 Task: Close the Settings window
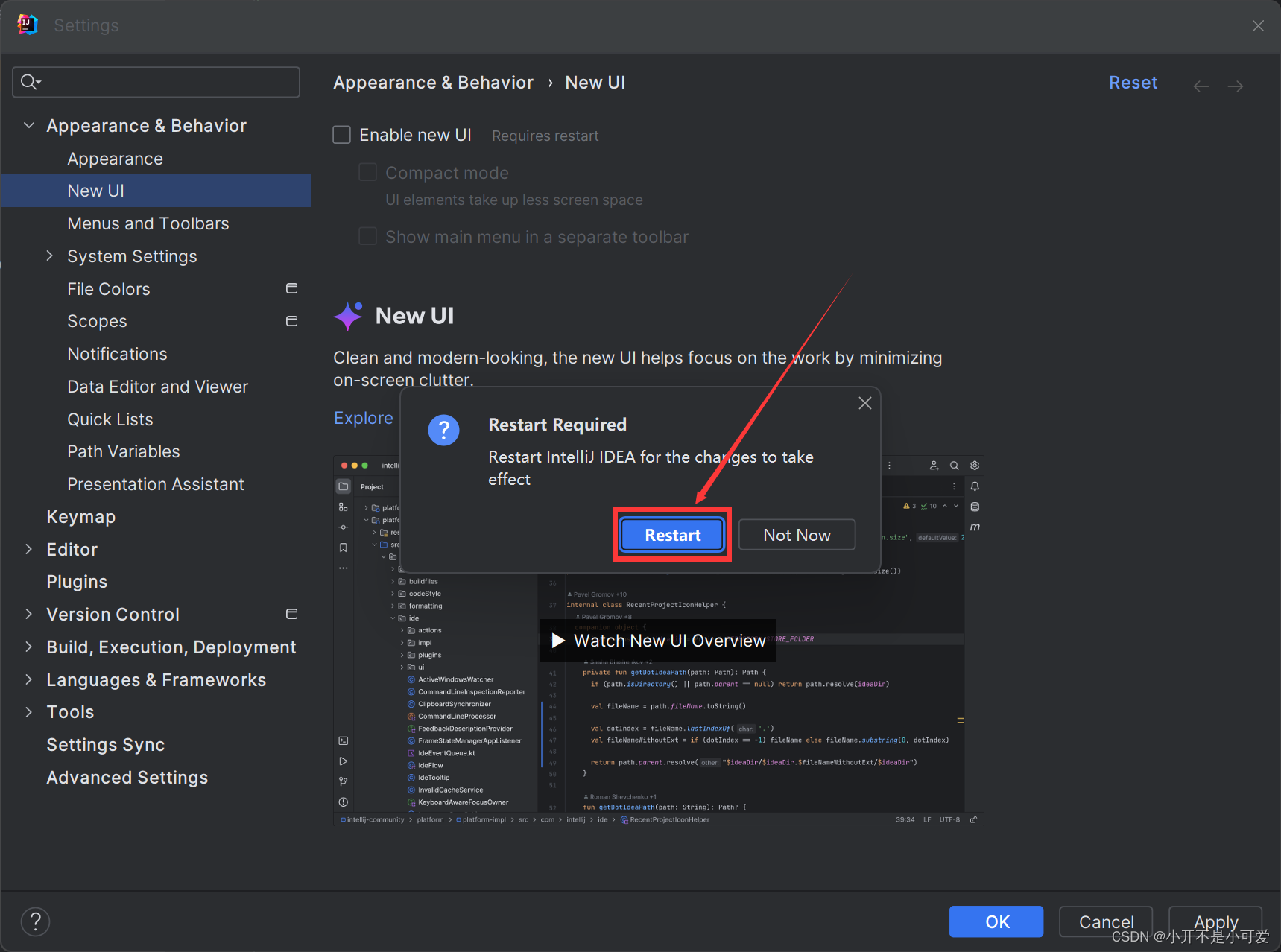click(1258, 25)
